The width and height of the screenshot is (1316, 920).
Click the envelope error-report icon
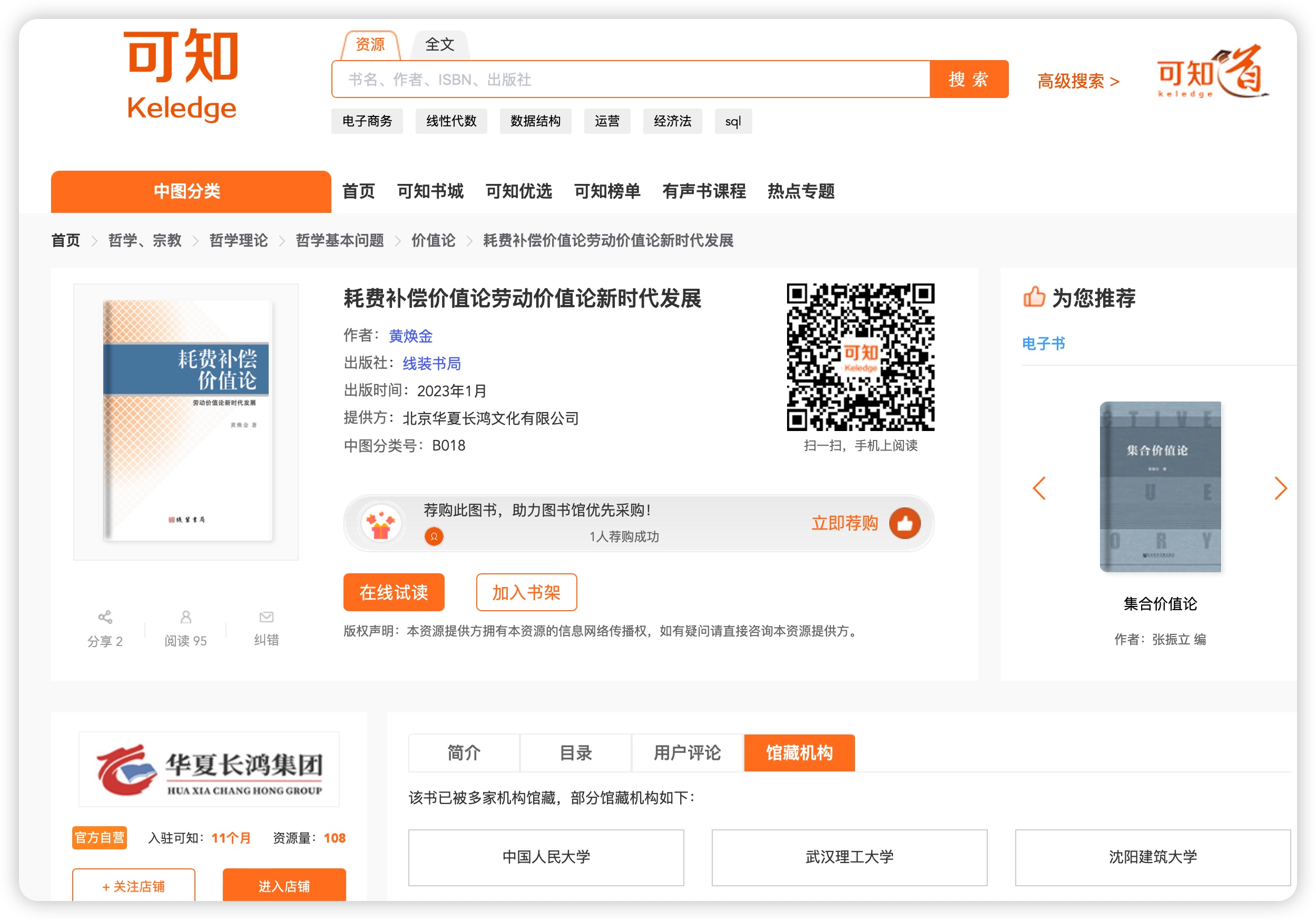[267, 617]
